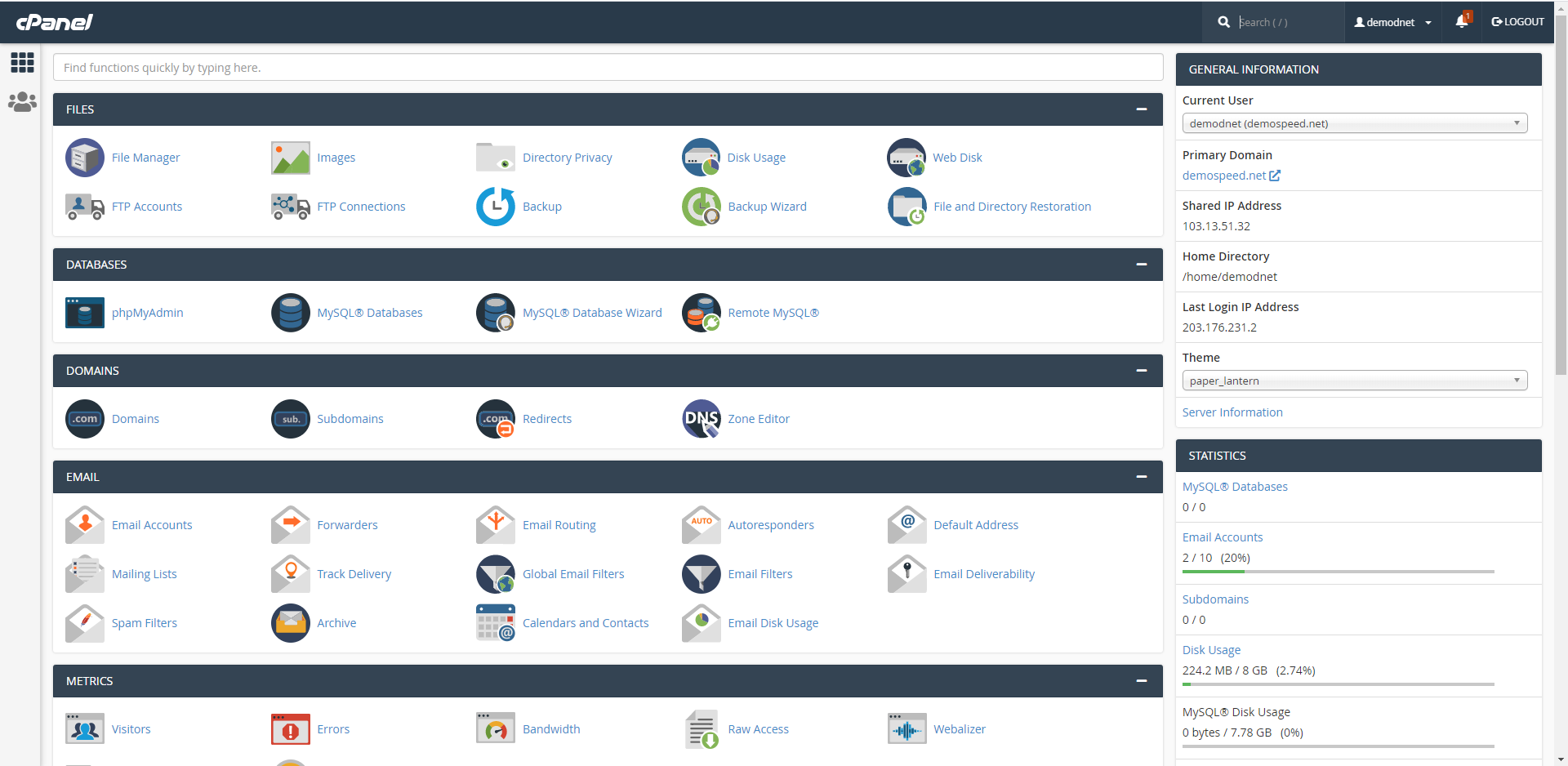Open MySQL Databases statistics link
The width and height of the screenshot is (1568, 766).
point(1235,487)
